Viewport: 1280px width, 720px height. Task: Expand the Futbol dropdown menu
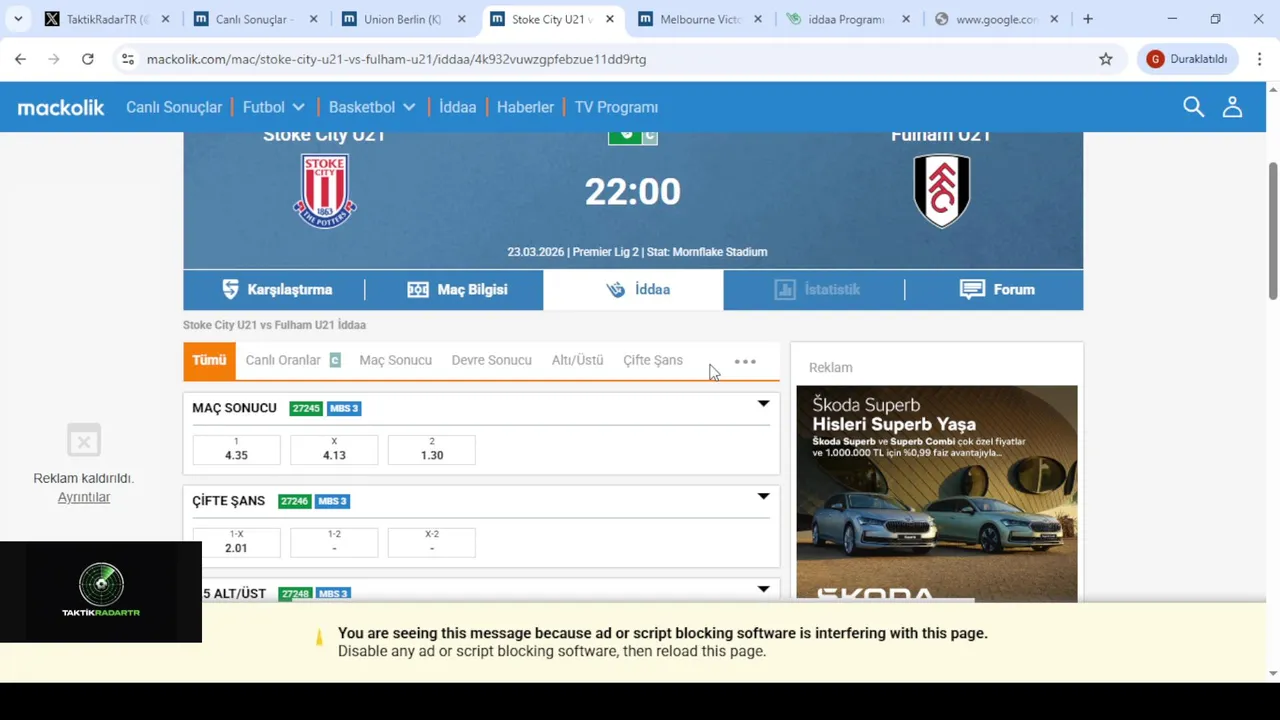273,107
